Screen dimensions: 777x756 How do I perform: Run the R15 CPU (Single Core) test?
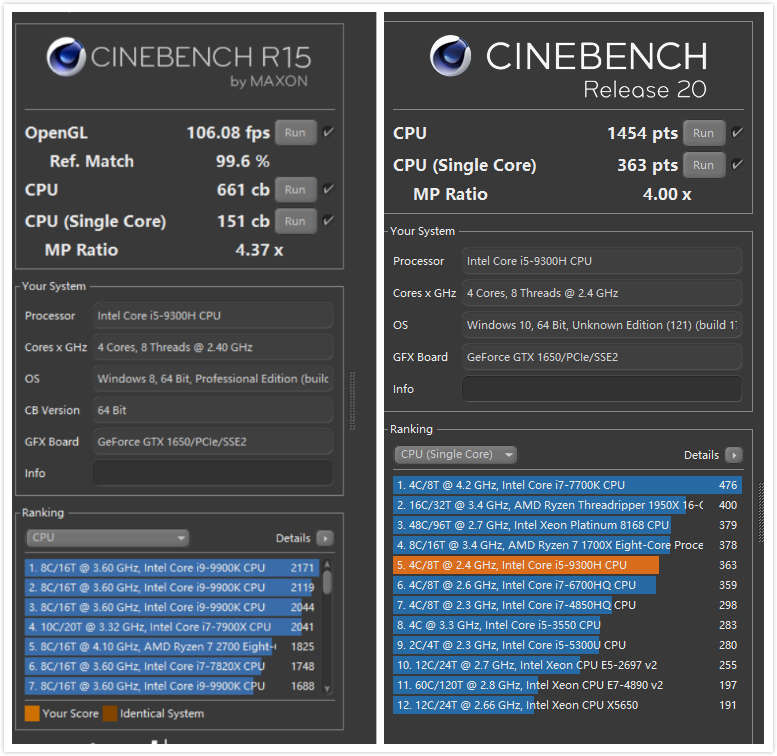click(295, 221)
